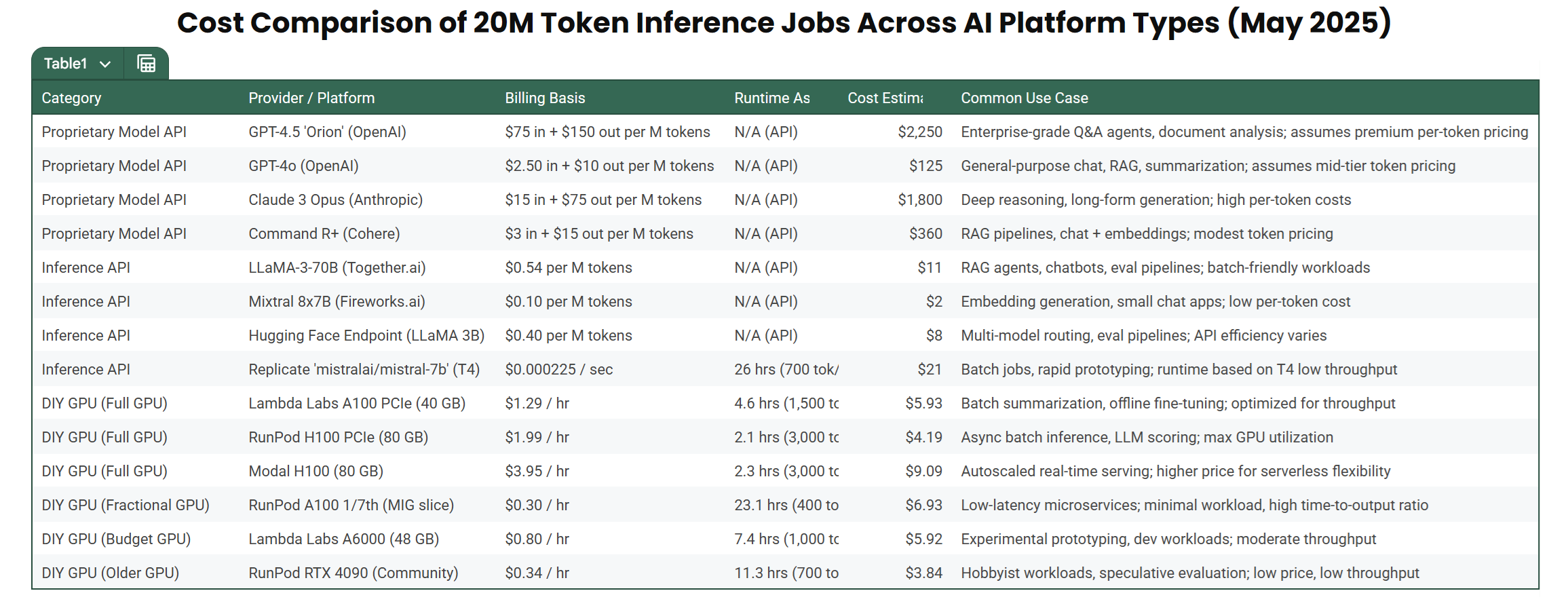Click the Replicate 'mistralai/mistral-7b' (T4) cell
The image size is (1568, 610).
[x=364, y=369]
